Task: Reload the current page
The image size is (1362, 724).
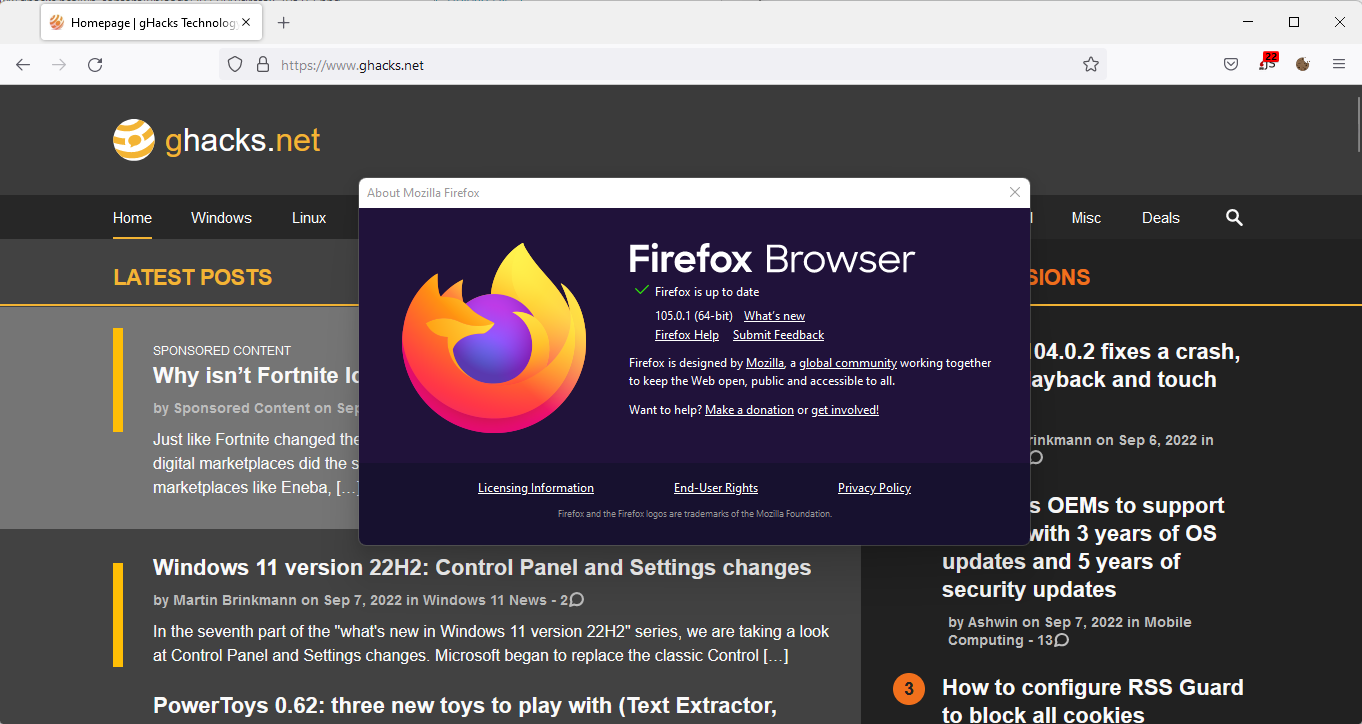Action: (95, 65)
